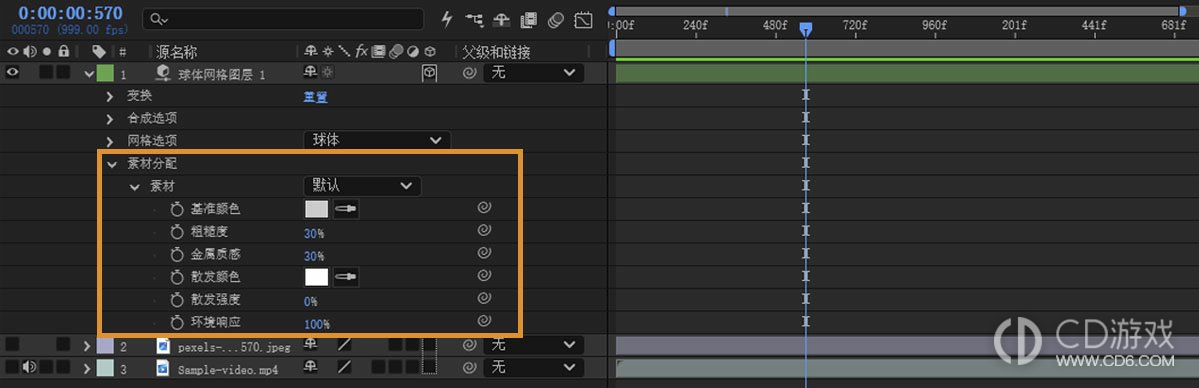Click parent pick whip for Sample-video.mp4 layer

click(470, 368)
